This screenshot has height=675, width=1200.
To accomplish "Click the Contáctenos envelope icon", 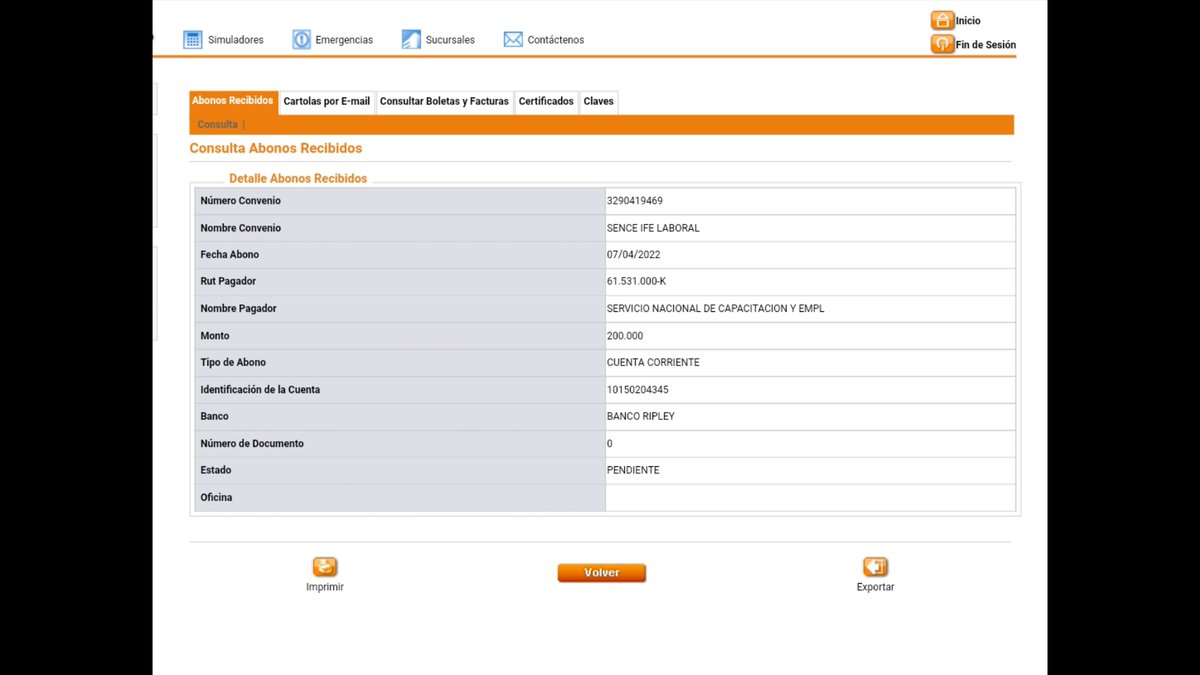I will click(x=513, y=40).
